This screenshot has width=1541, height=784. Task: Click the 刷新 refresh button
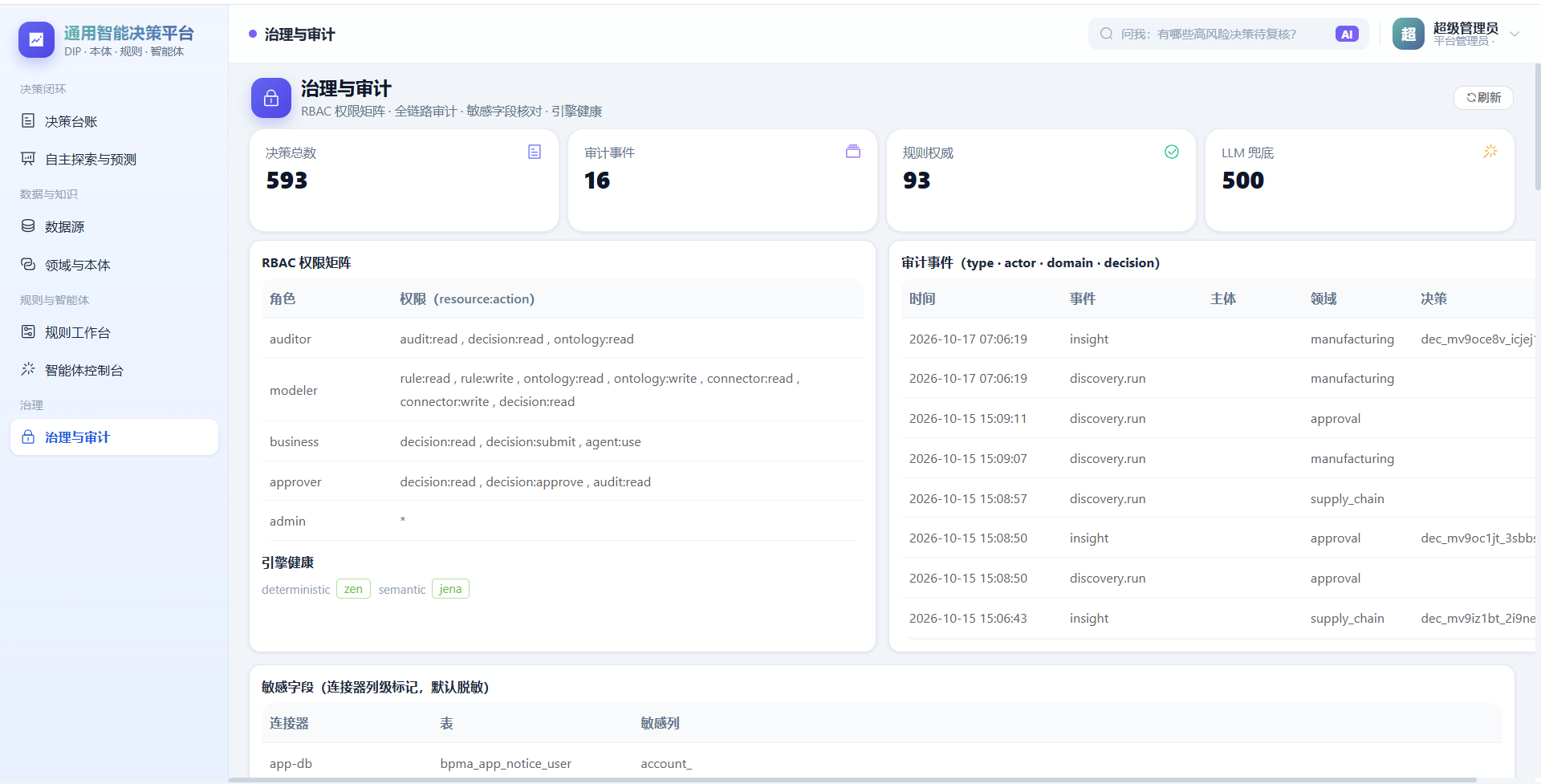[1483, 97]
